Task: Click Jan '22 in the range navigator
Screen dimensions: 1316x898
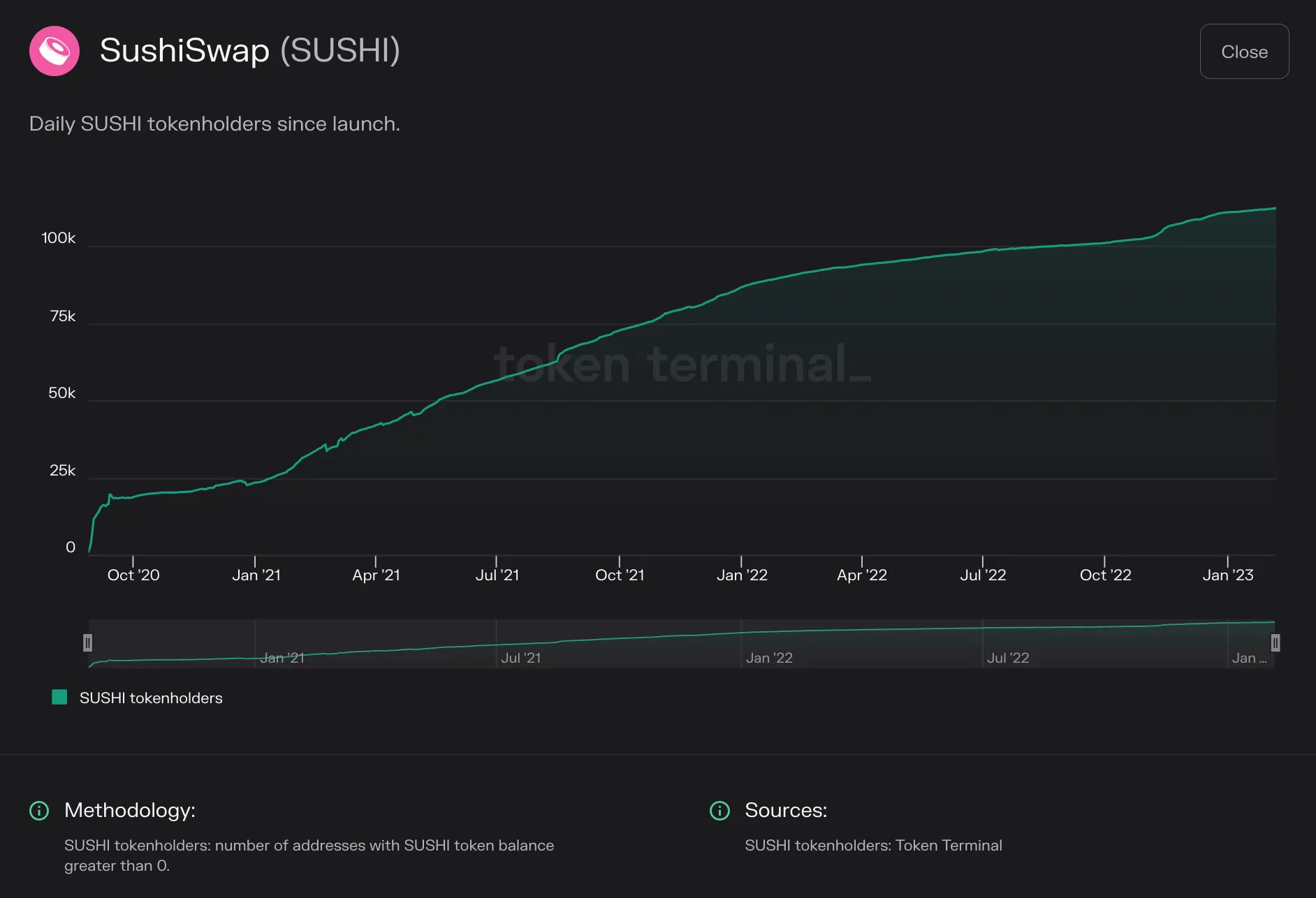Action: [769, 658]
